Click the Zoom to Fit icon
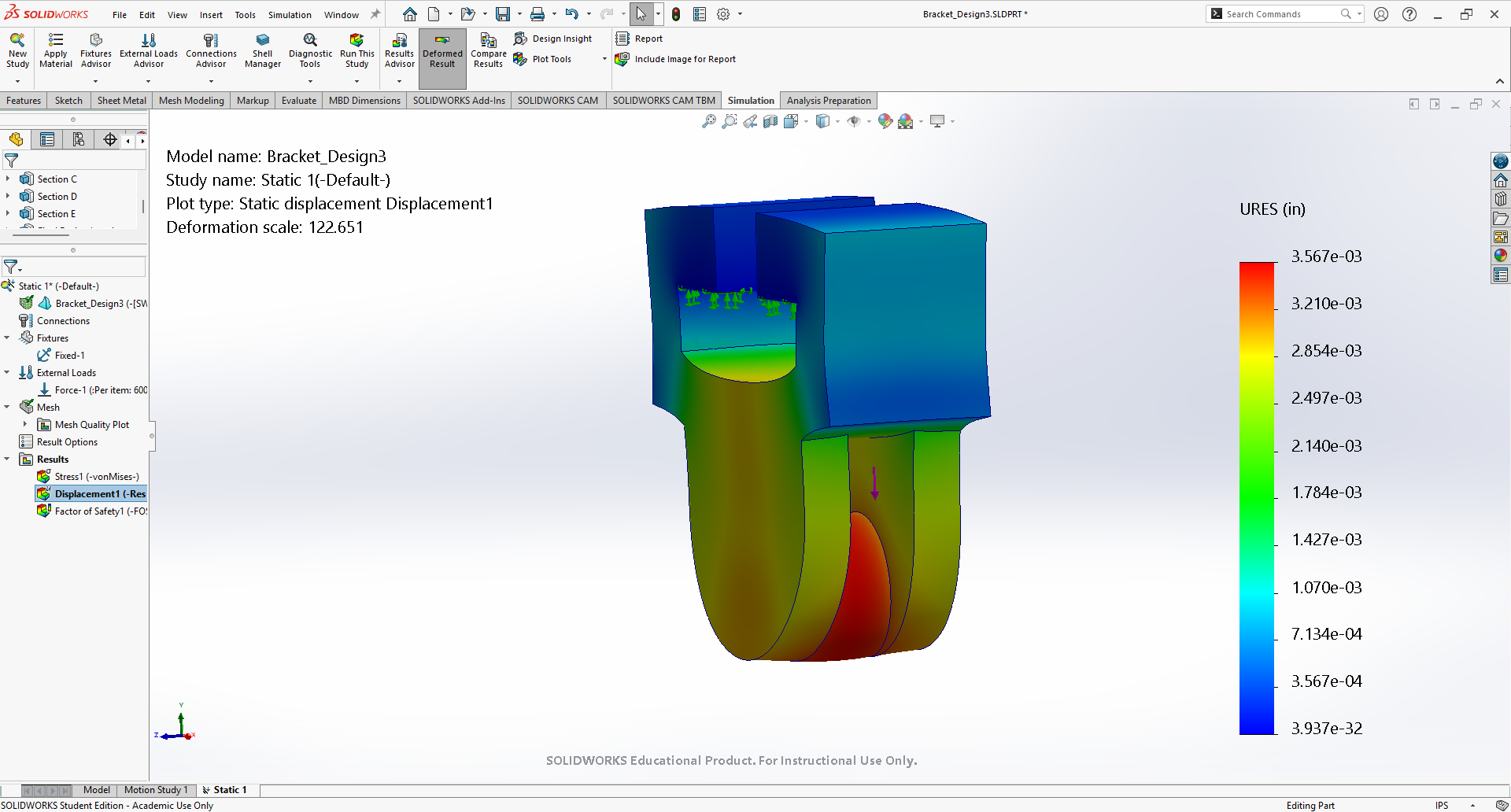 pos(709,121)
